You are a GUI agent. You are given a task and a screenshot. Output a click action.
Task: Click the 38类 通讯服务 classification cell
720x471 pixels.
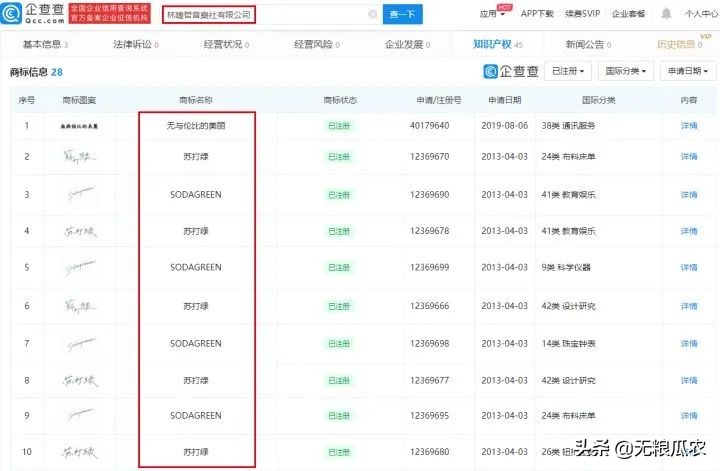click(568, 126)
